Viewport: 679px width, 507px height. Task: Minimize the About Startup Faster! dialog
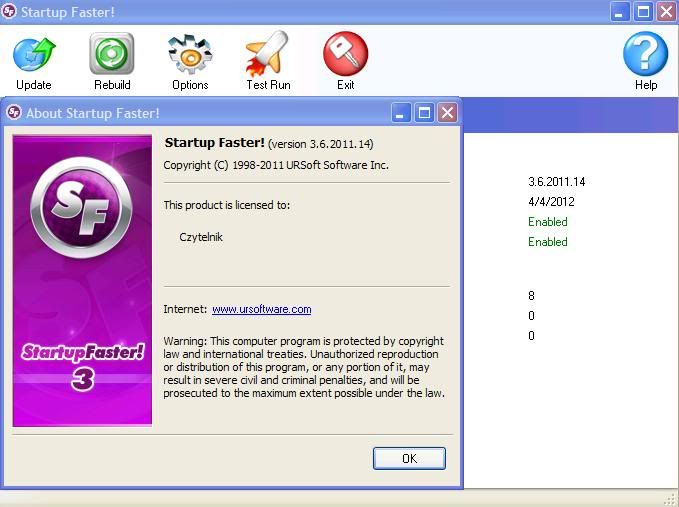[x=402, y=113]
